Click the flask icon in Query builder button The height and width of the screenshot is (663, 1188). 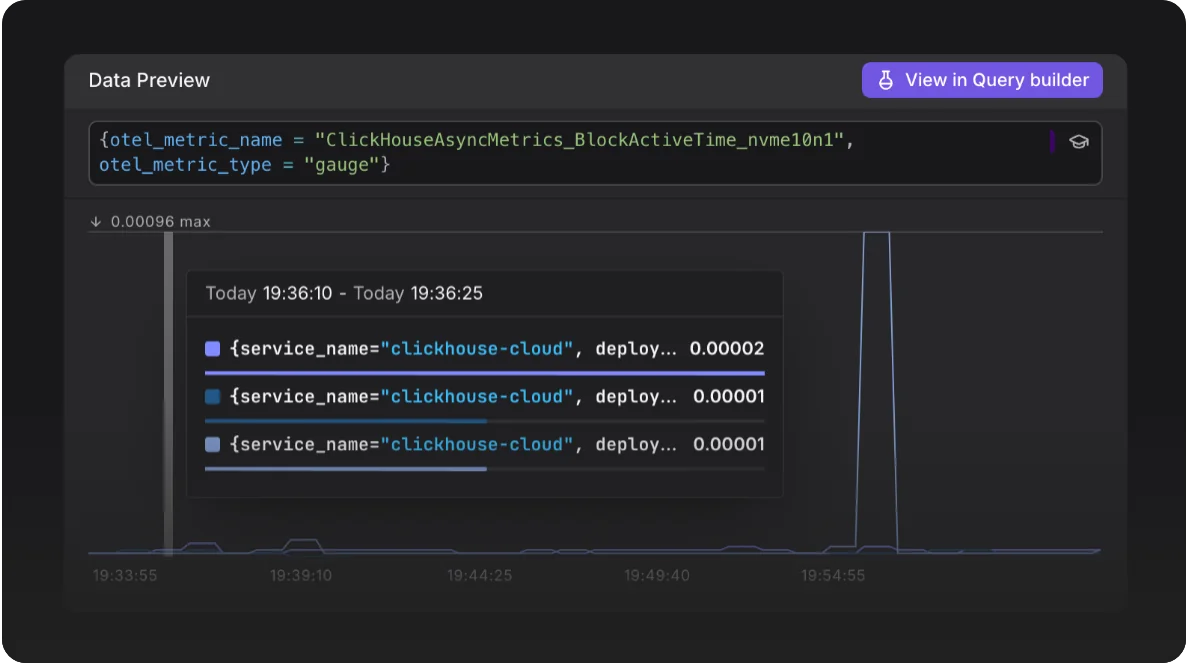(885, 80)
